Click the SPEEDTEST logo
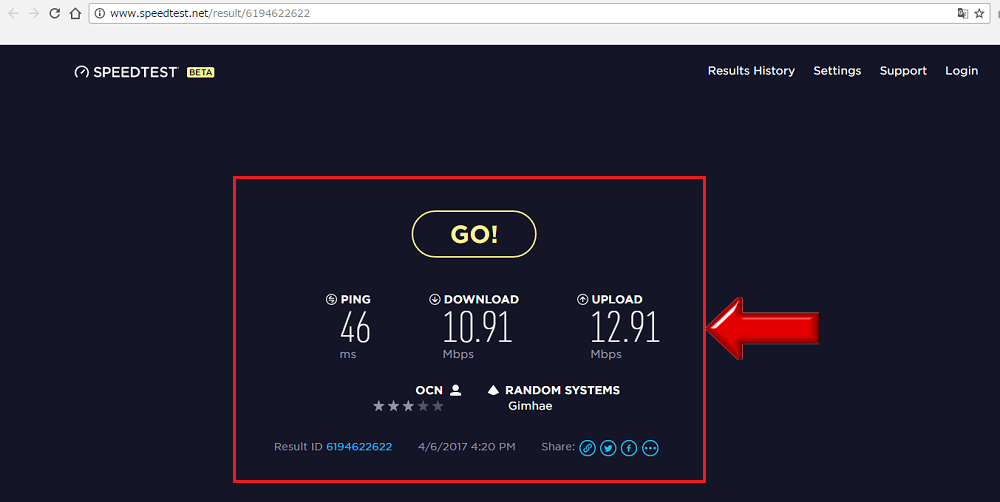 [x=126, y=72]
